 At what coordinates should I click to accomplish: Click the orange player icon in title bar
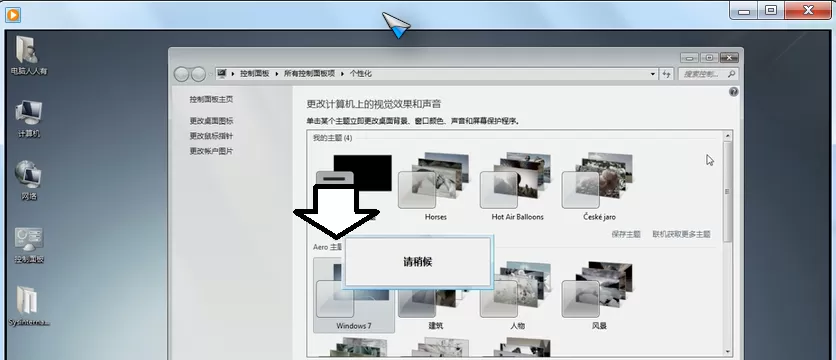(13, 14)
